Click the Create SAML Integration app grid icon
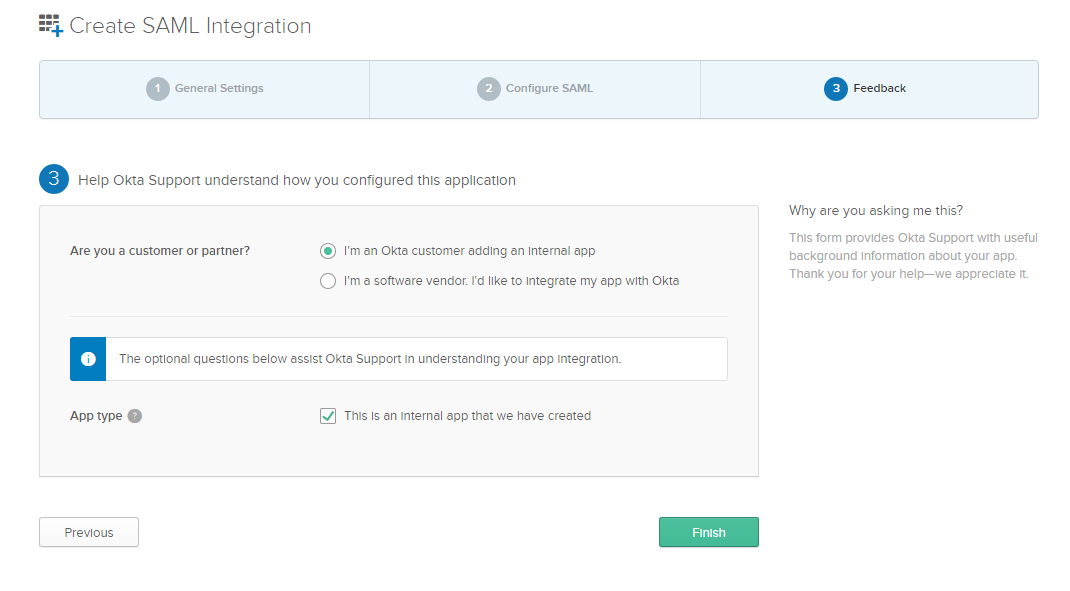Viewport: 1070px width, 591px height. tap(51, 25)
